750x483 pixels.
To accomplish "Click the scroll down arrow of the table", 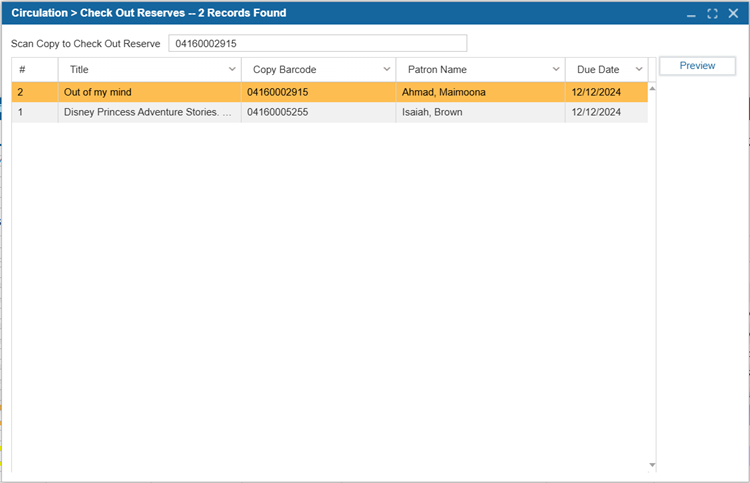I will coord(652,465).
